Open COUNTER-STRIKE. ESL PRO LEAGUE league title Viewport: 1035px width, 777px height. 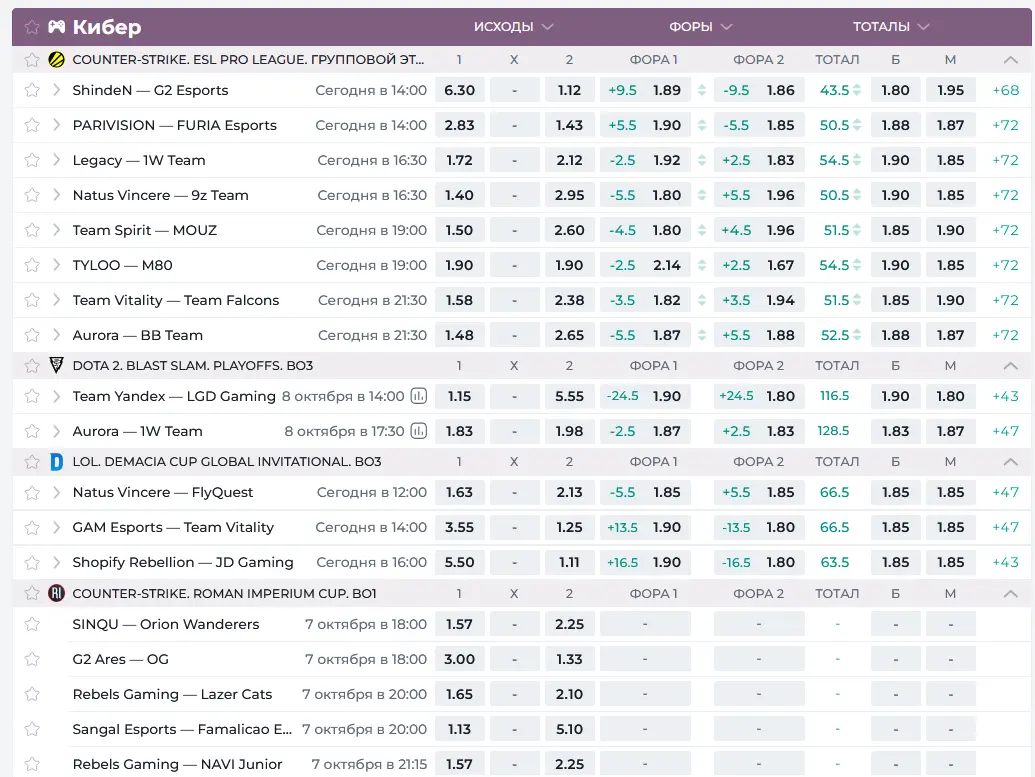248,59
